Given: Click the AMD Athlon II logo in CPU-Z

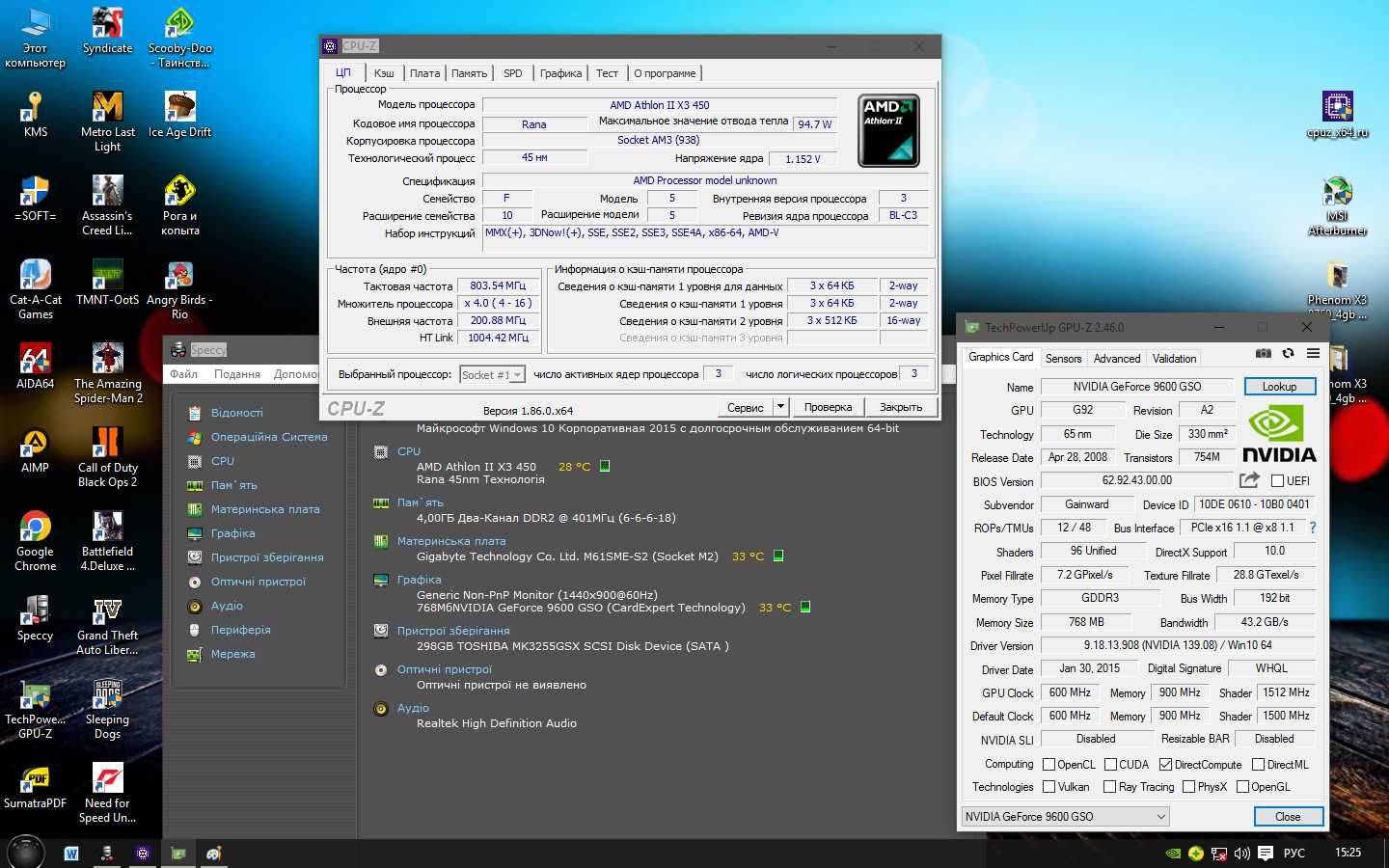Looking at the screenshot, I should pos(888,130).
